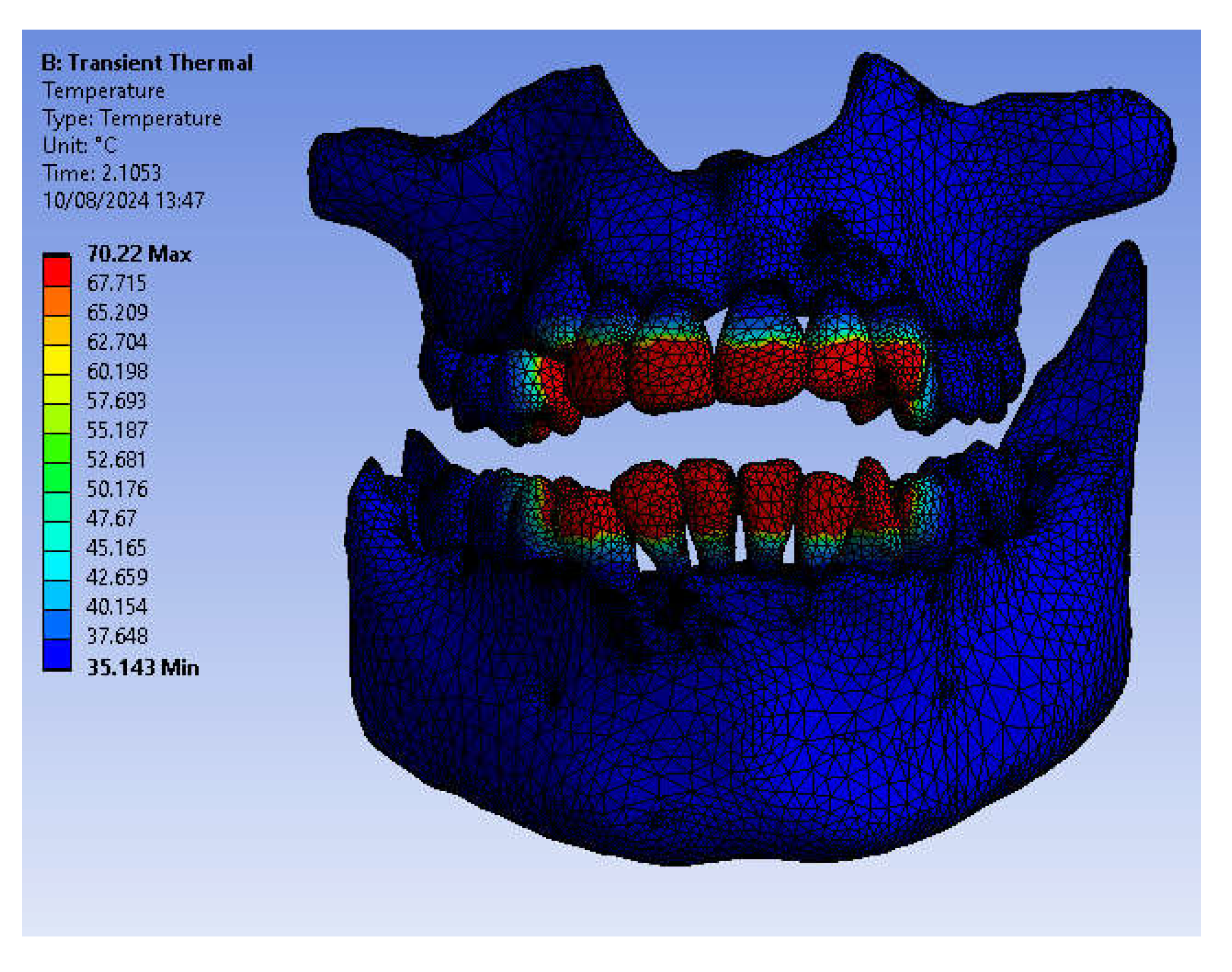This screenshot has width=1232, height=972.
Task: Select the 70.22 Max legend label
Action: pos(139,254)
